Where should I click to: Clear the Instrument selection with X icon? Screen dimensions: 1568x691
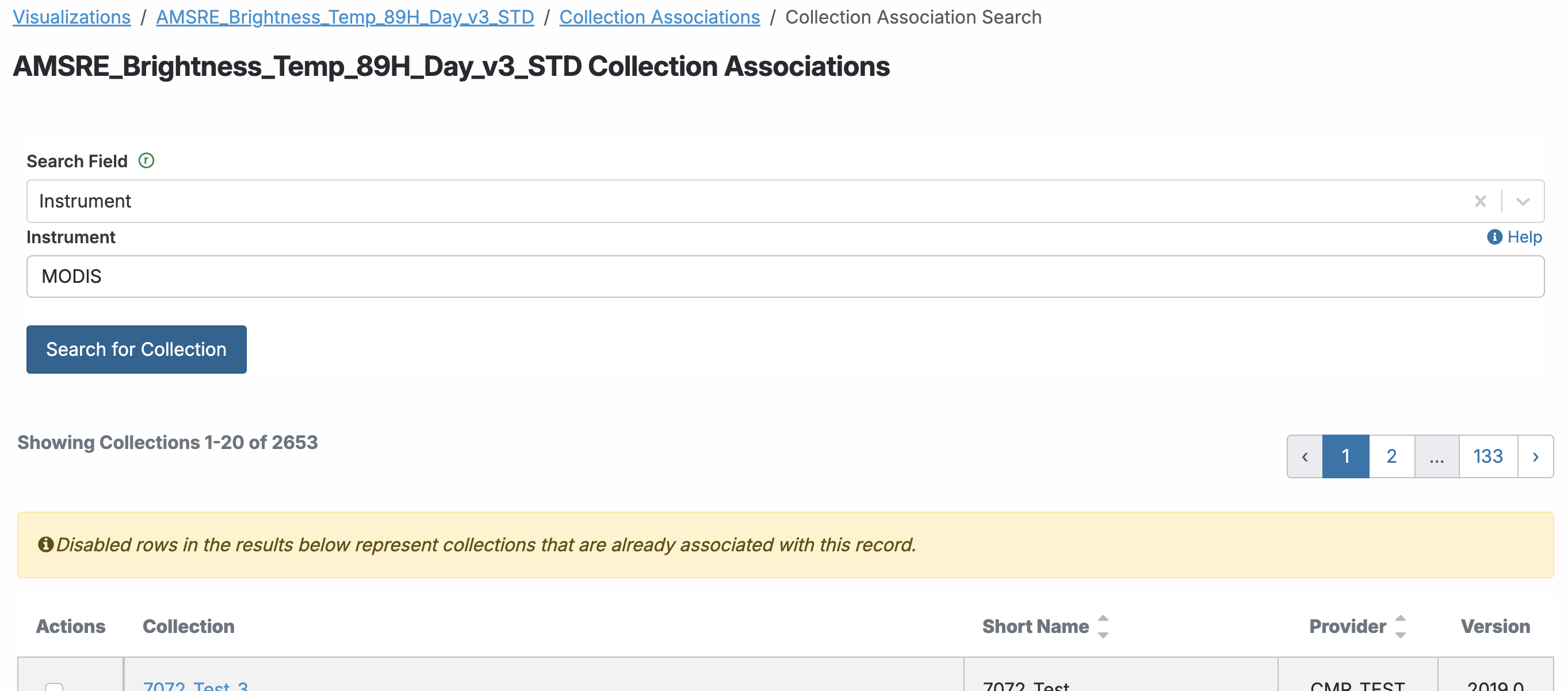(x=1481, y=201)
